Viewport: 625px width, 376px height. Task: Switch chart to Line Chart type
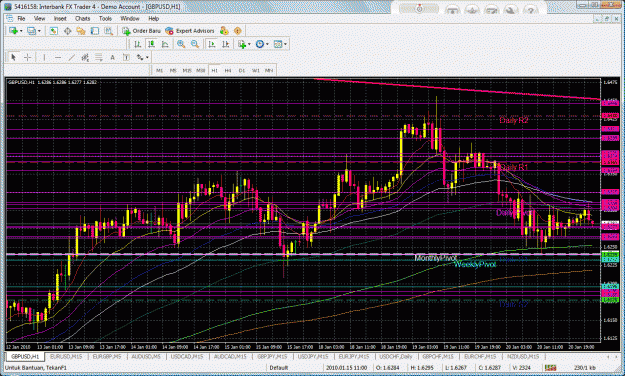coord(165,44)
